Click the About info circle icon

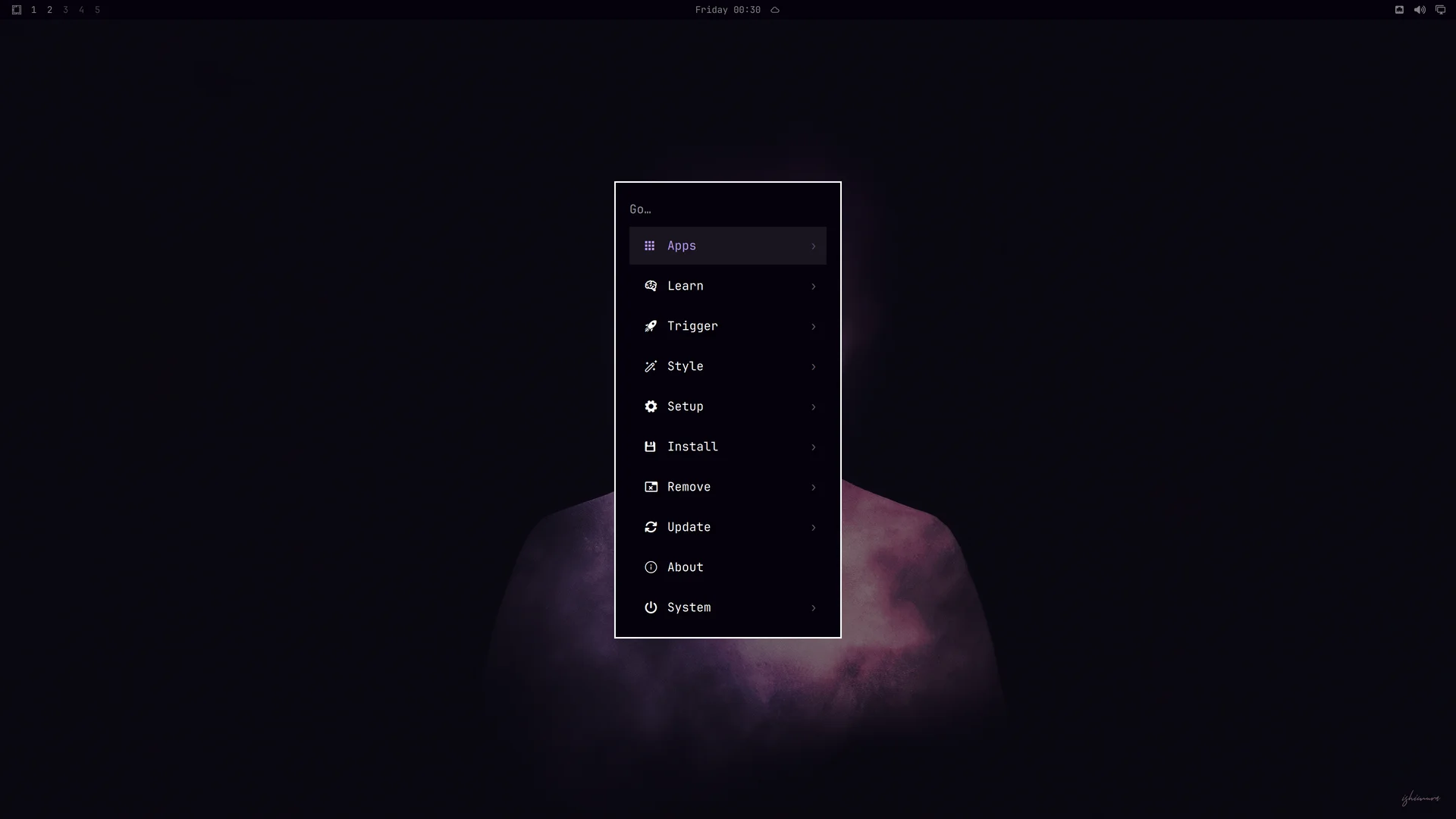(651, 567)
